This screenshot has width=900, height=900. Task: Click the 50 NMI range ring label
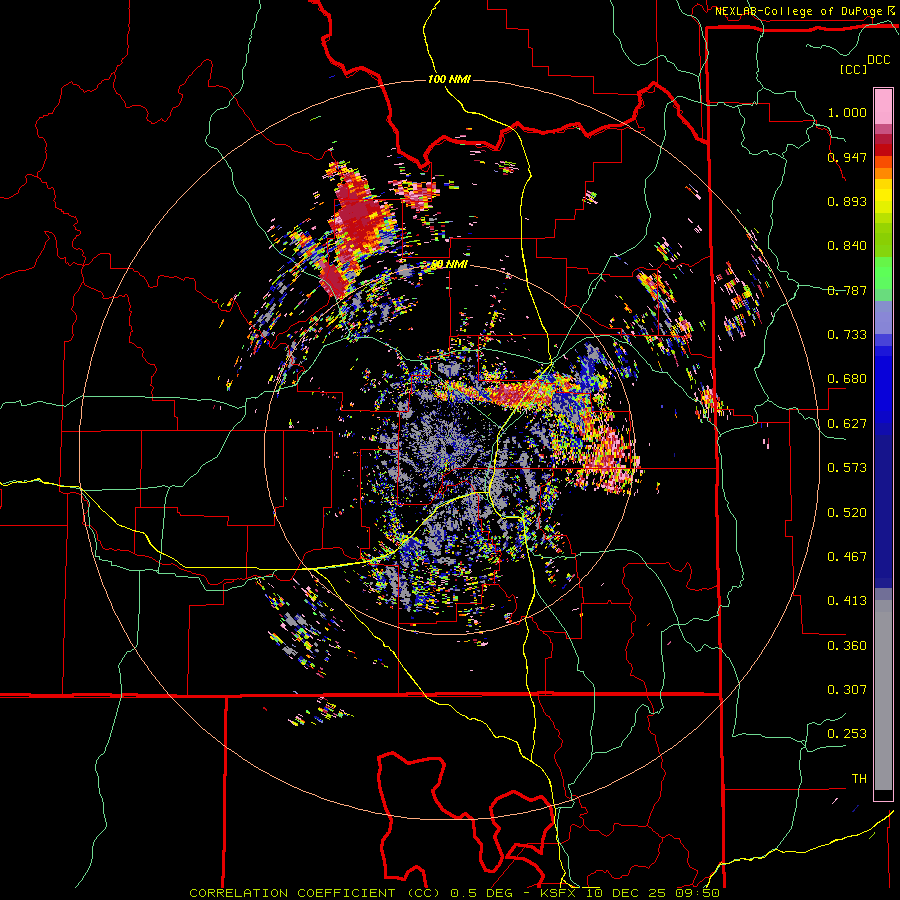[449, 265]
